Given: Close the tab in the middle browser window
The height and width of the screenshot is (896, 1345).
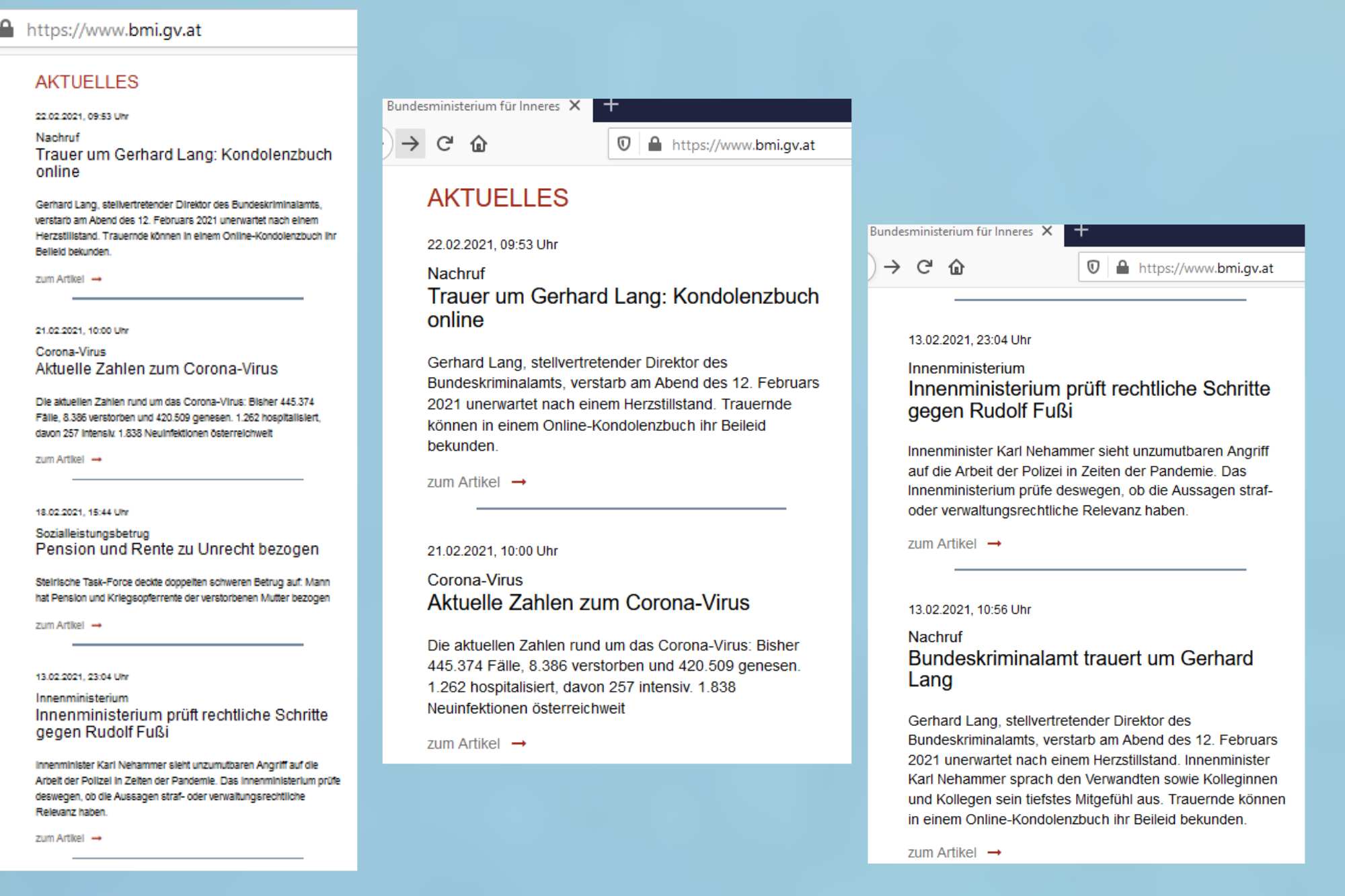Looking at the screenshot, I should 575,106.
